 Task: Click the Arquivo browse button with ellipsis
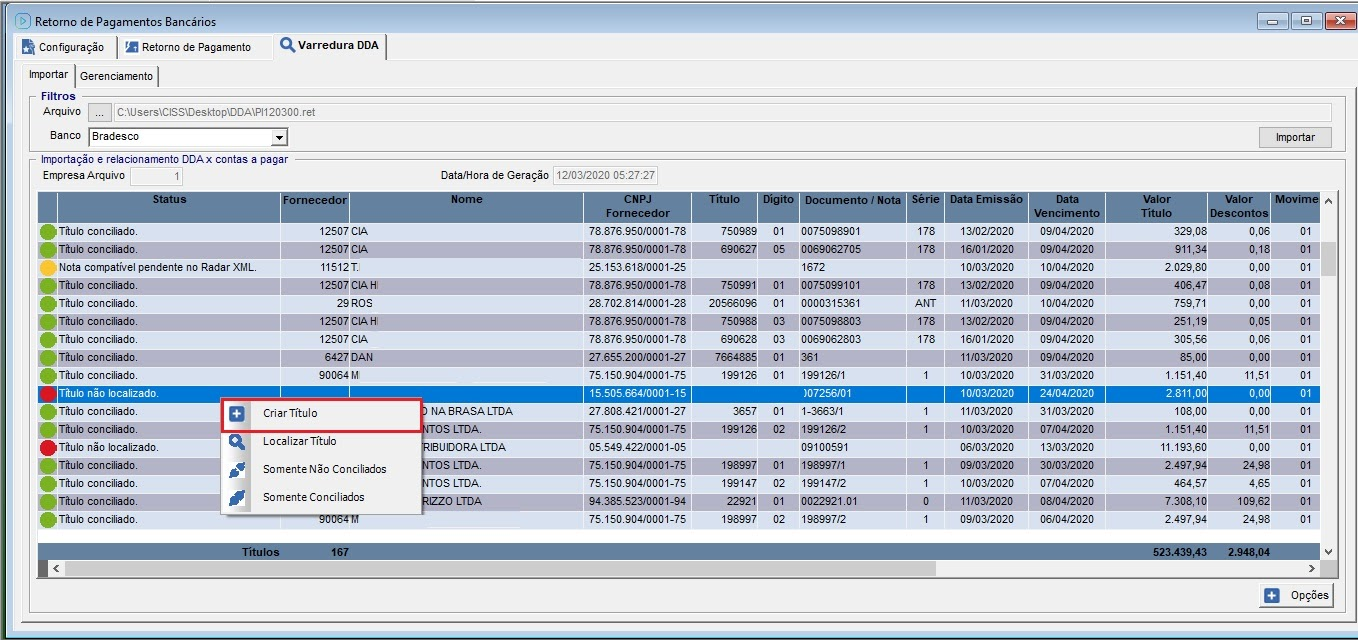(99, 112)
